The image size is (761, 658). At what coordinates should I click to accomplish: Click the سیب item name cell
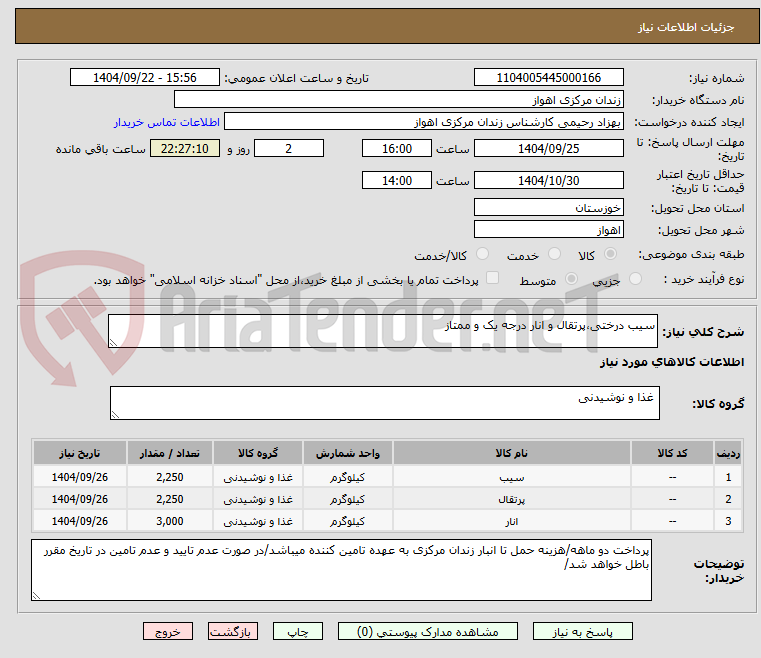[512, 477]
